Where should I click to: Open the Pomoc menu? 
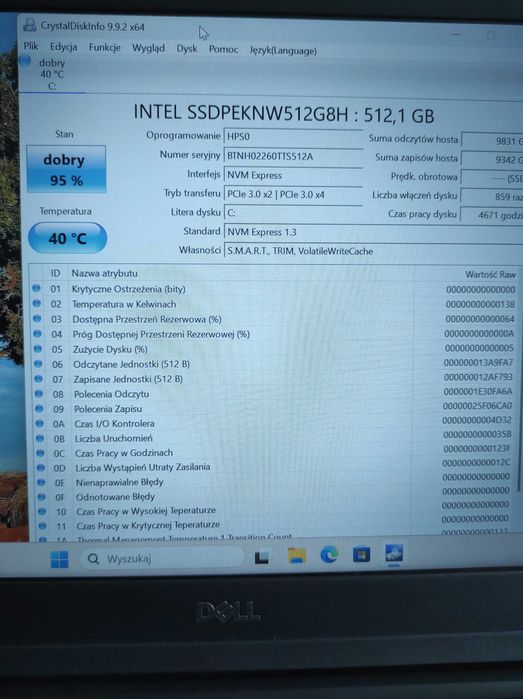(223, 49)
